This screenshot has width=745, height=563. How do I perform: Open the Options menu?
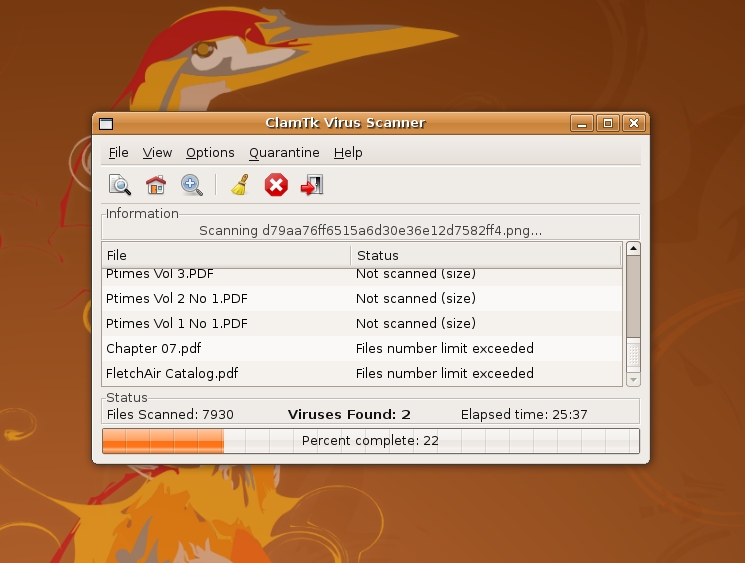(x=210, y=153)
